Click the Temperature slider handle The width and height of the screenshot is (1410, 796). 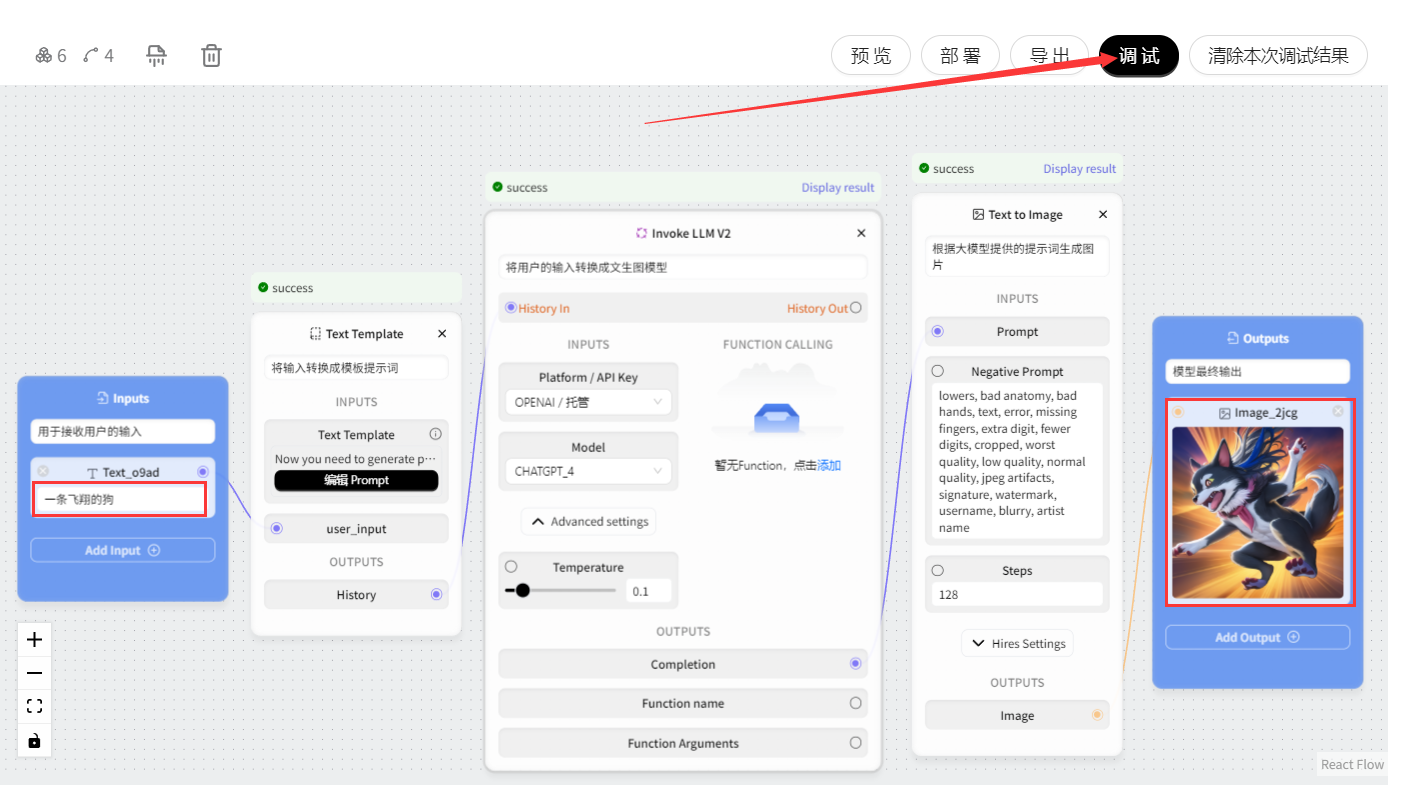click(522, 590)
